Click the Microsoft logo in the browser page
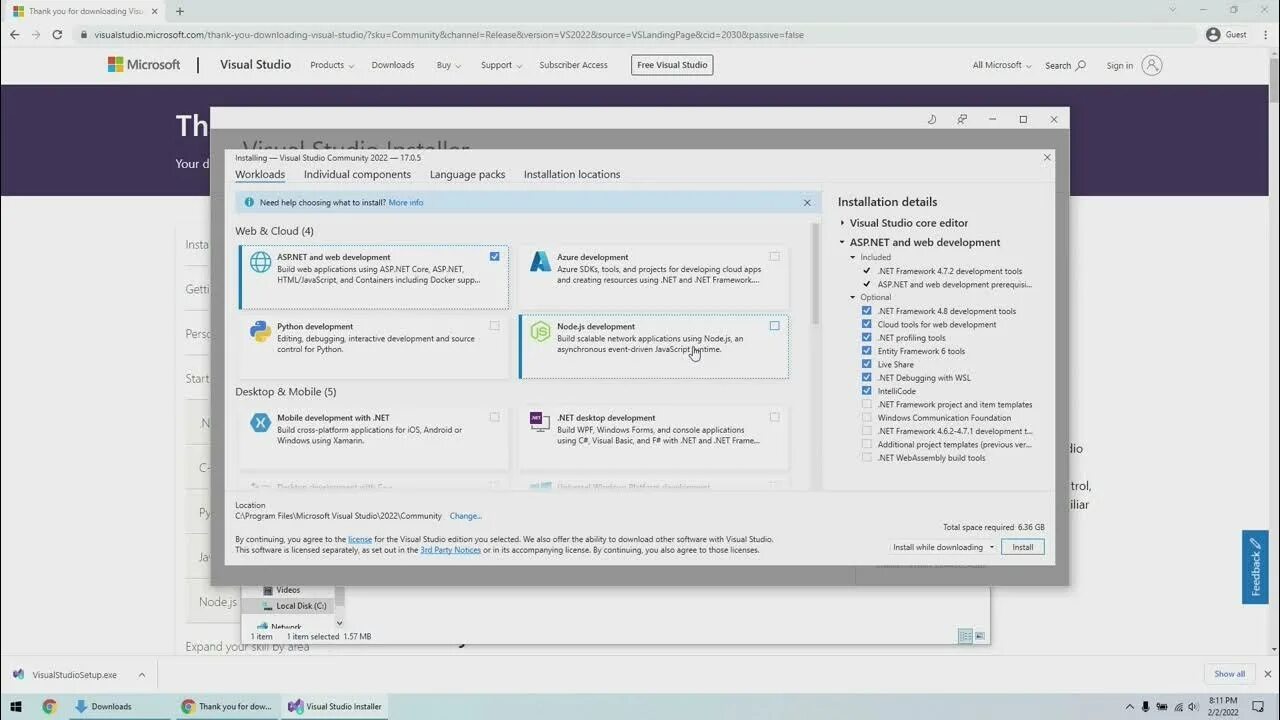1280x720 pixels. click(144, 65)
